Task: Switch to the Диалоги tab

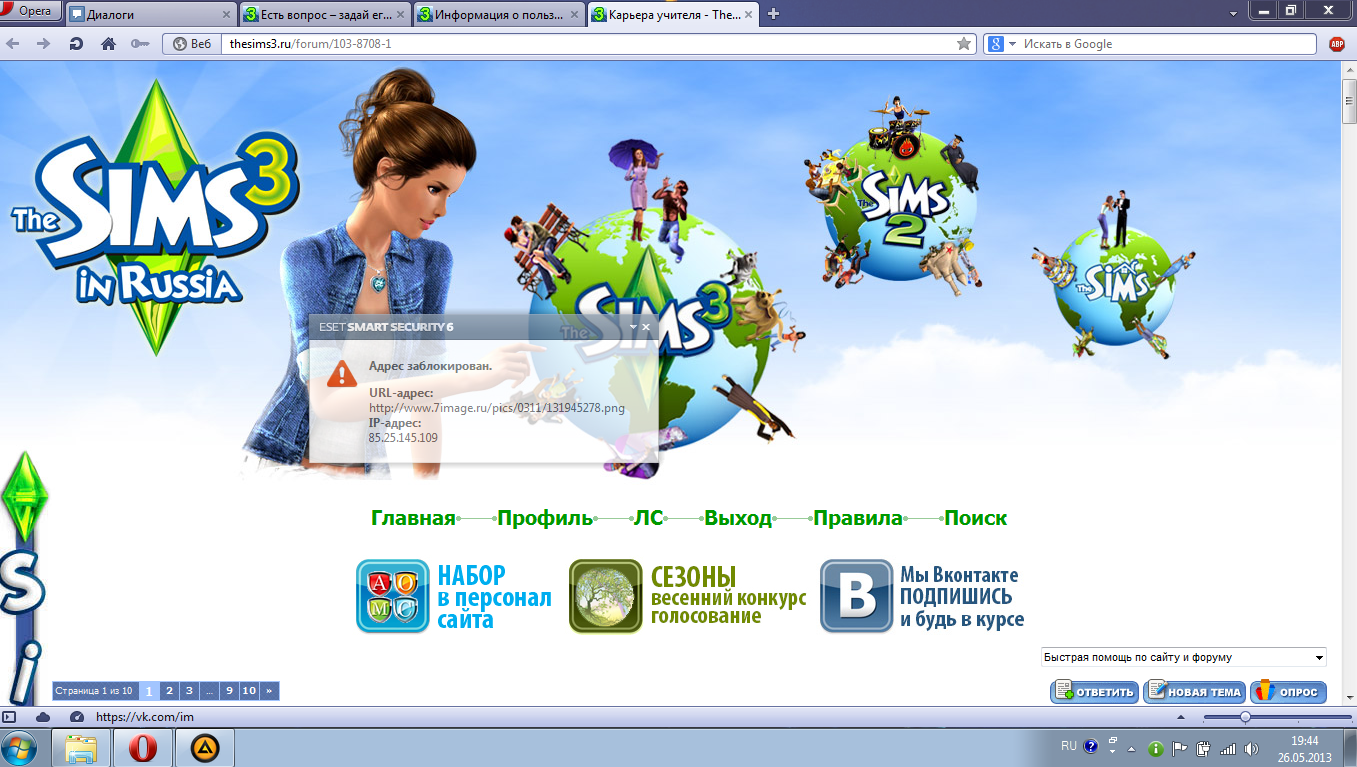Action: pos(150,14)
